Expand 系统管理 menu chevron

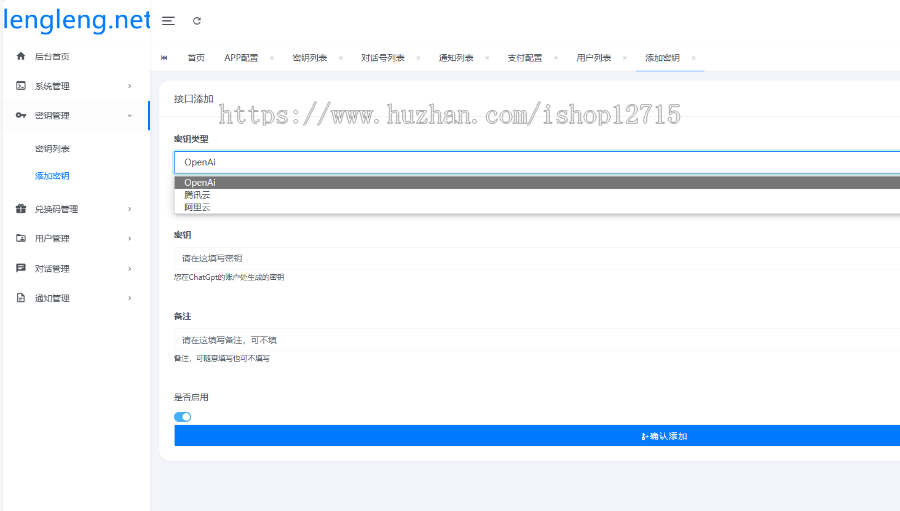130,86
